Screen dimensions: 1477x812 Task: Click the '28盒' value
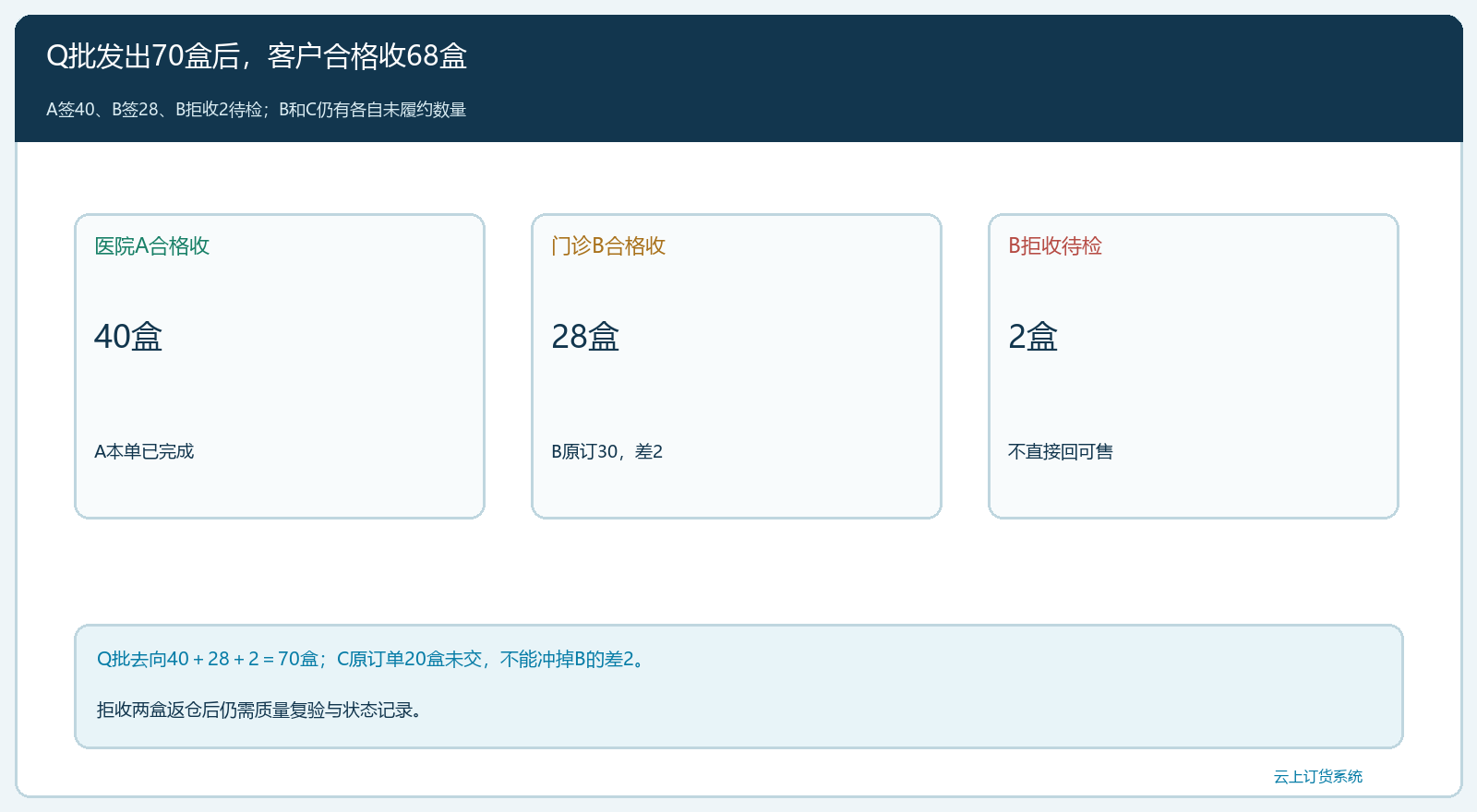coord(585,337)
